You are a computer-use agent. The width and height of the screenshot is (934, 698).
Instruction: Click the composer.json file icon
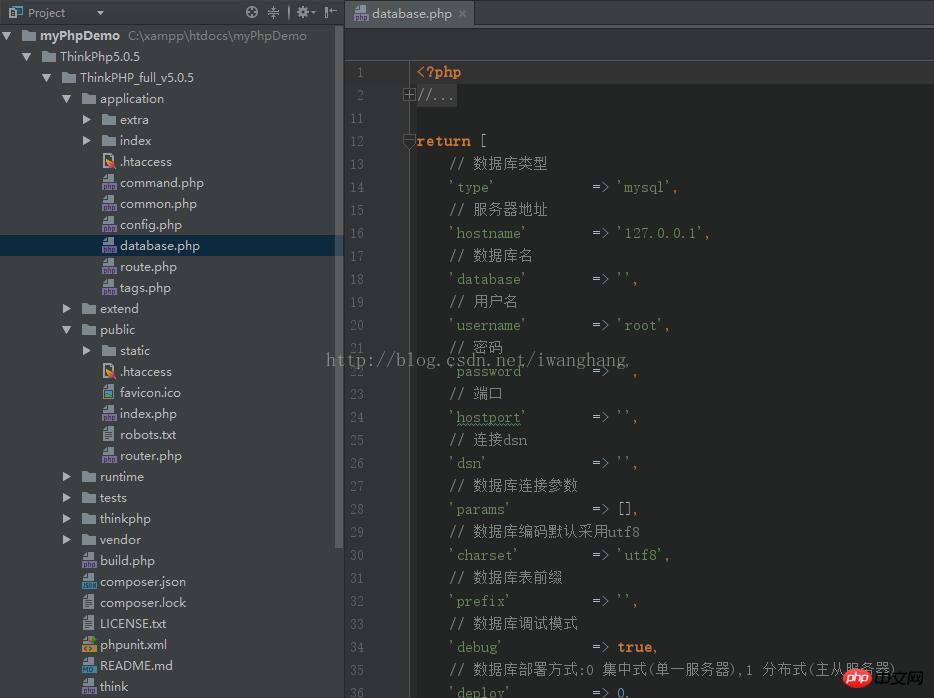[x=89, y=581]
